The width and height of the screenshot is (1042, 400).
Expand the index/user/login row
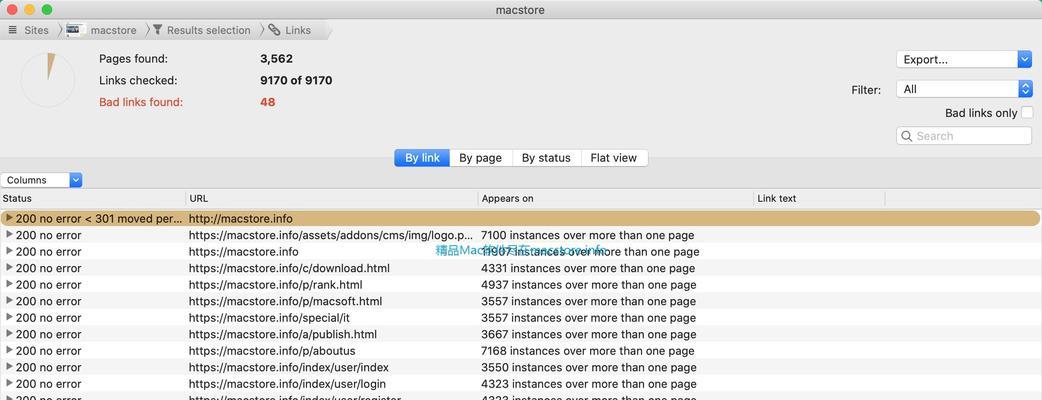(9, 384)
